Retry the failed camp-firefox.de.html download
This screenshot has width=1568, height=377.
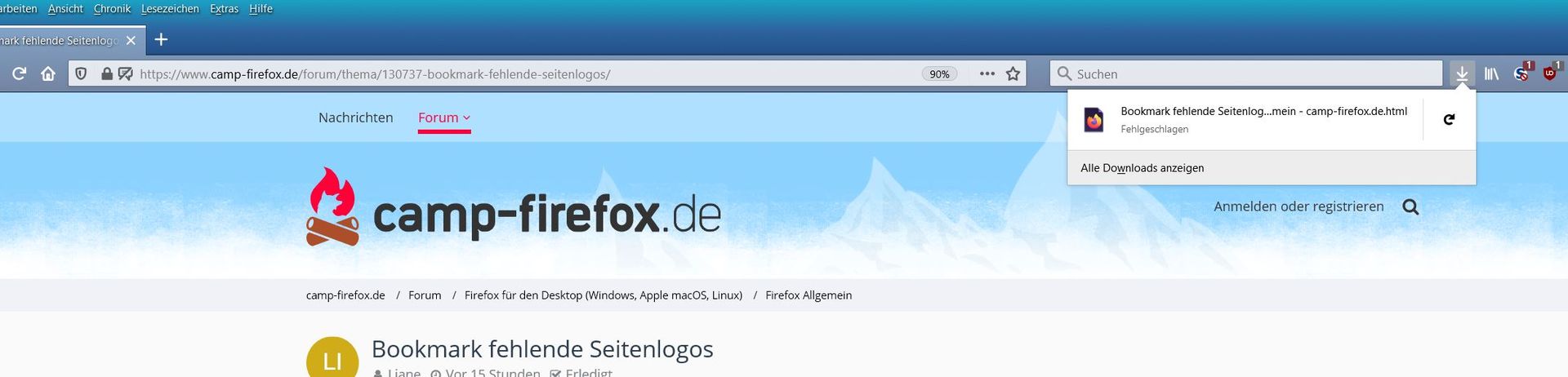click(1449, 119)
